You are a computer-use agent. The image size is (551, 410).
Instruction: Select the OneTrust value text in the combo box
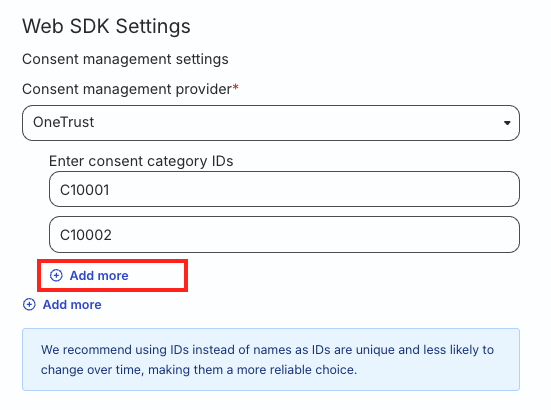click(x=64, y=122)
